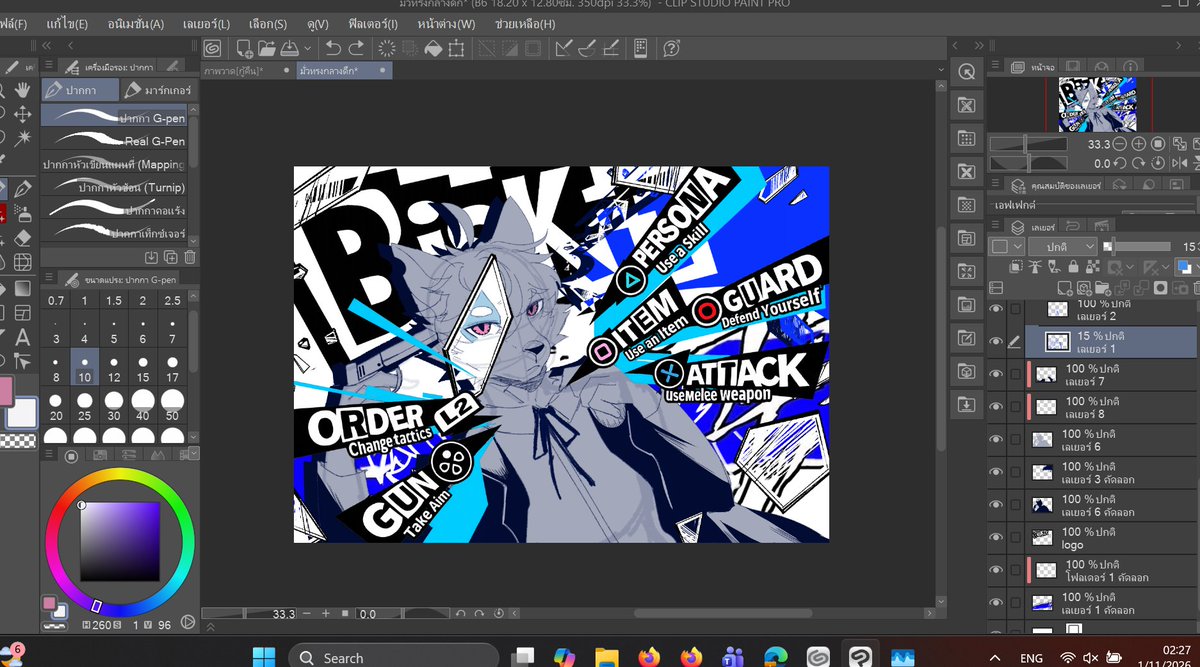Click the Open file folder icon

tap(266, 48)
